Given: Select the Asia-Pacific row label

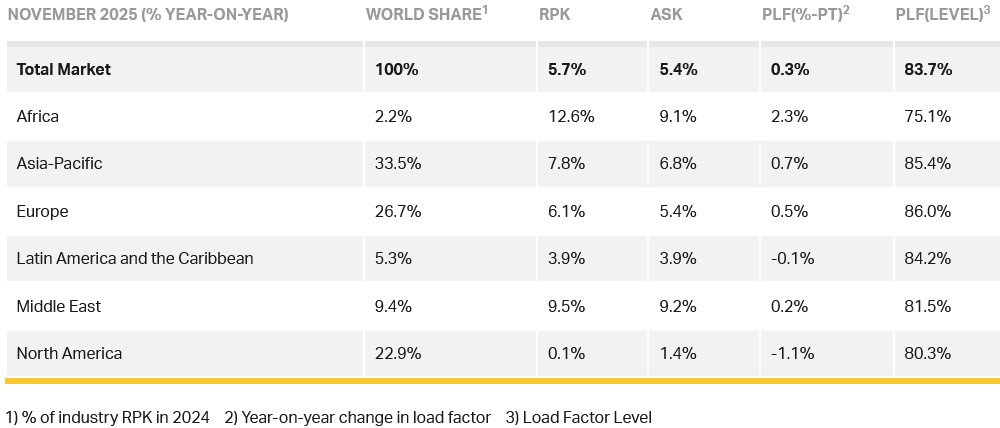Looking at the screenshot, I should coord(59,163).
